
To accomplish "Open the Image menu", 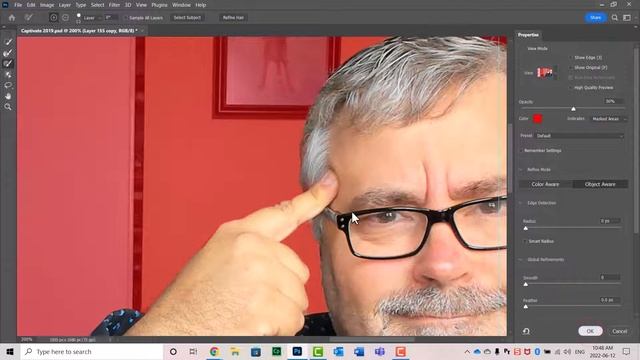I will 47,5.
